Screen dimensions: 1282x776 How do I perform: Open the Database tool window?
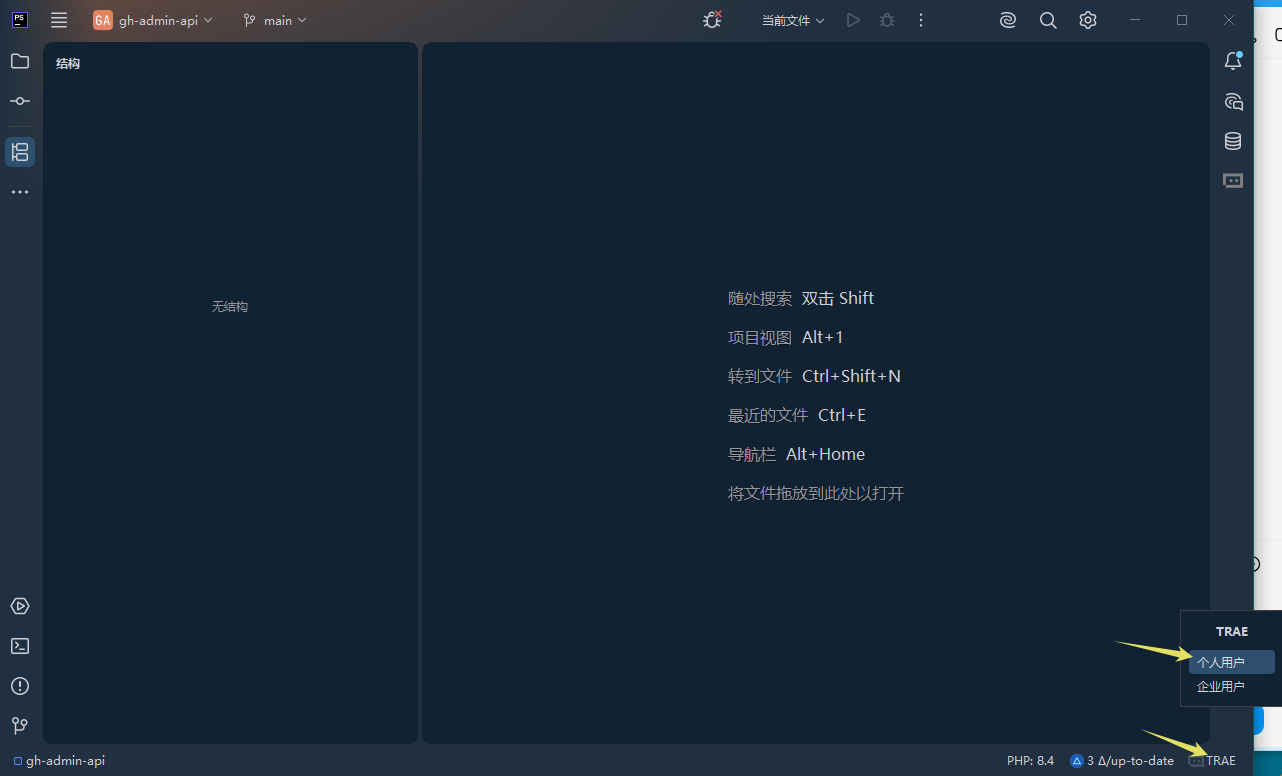point(1233,141)
